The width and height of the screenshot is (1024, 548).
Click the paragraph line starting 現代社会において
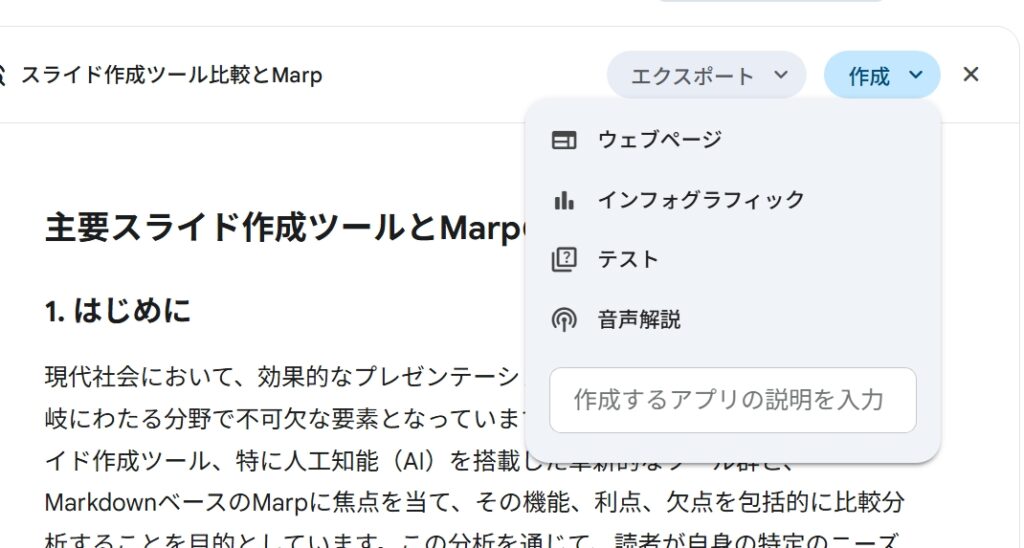coord(282,377)
